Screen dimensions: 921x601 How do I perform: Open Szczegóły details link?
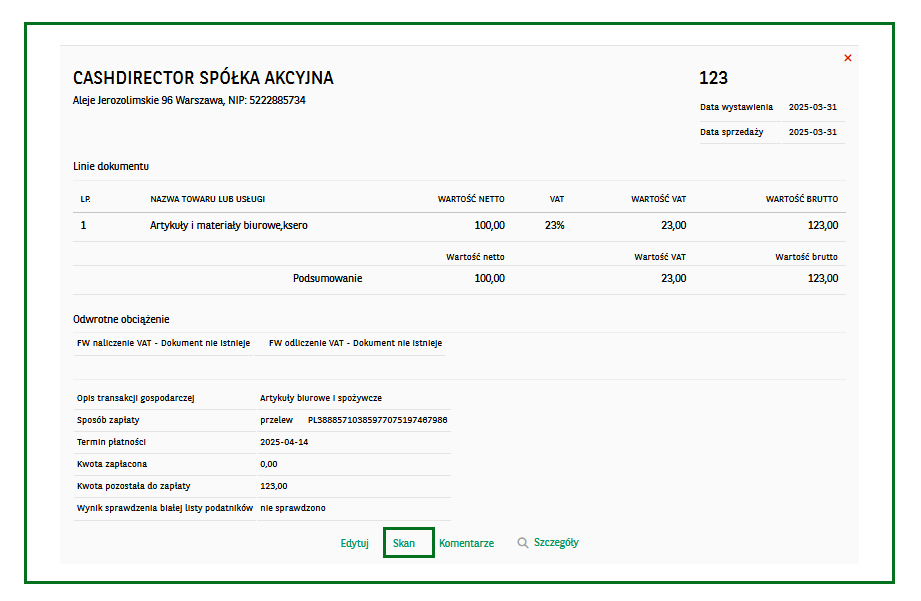click(x=556, y=542)
